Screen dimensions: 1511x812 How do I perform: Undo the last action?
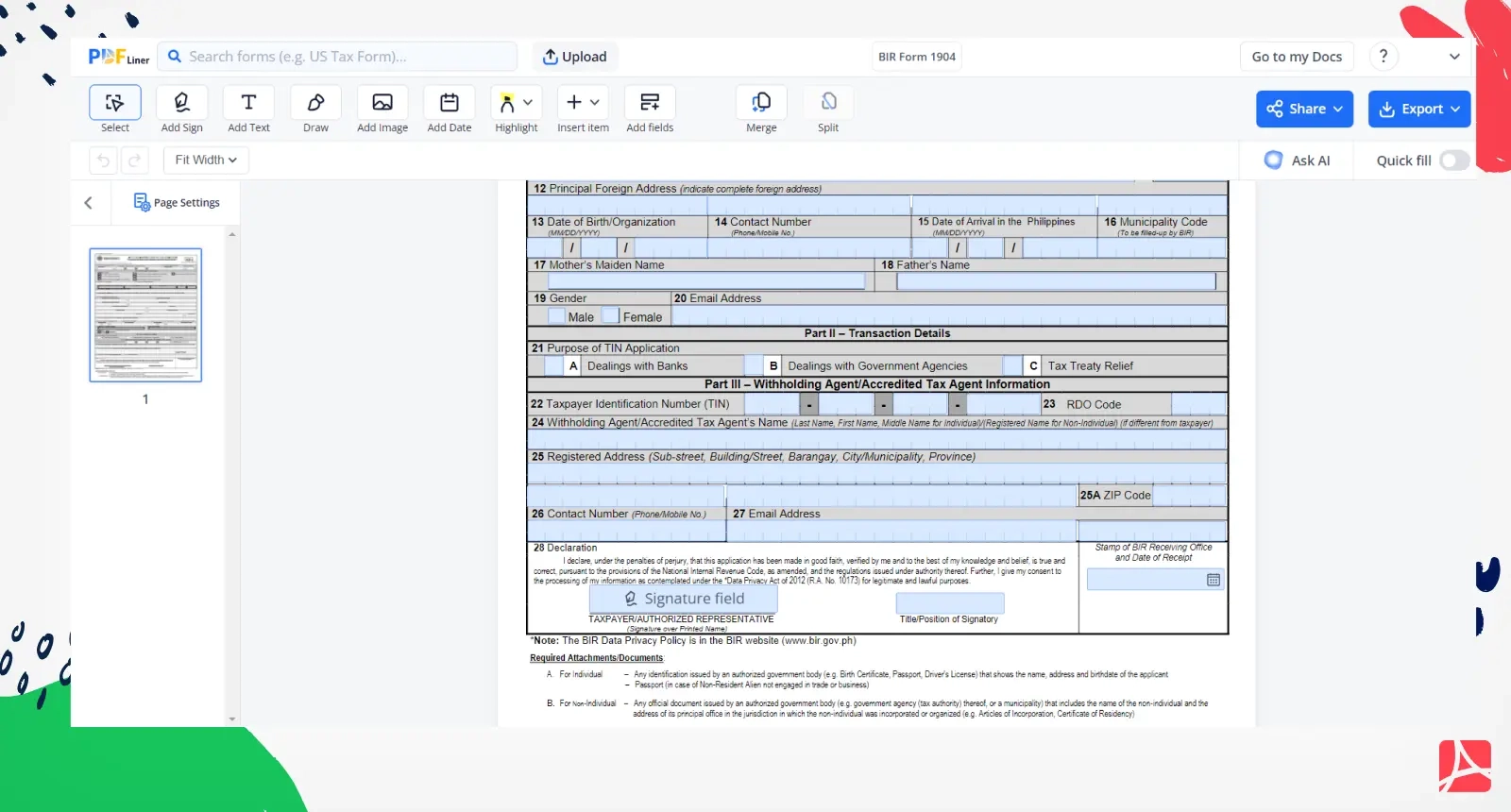tap(103, 161)
